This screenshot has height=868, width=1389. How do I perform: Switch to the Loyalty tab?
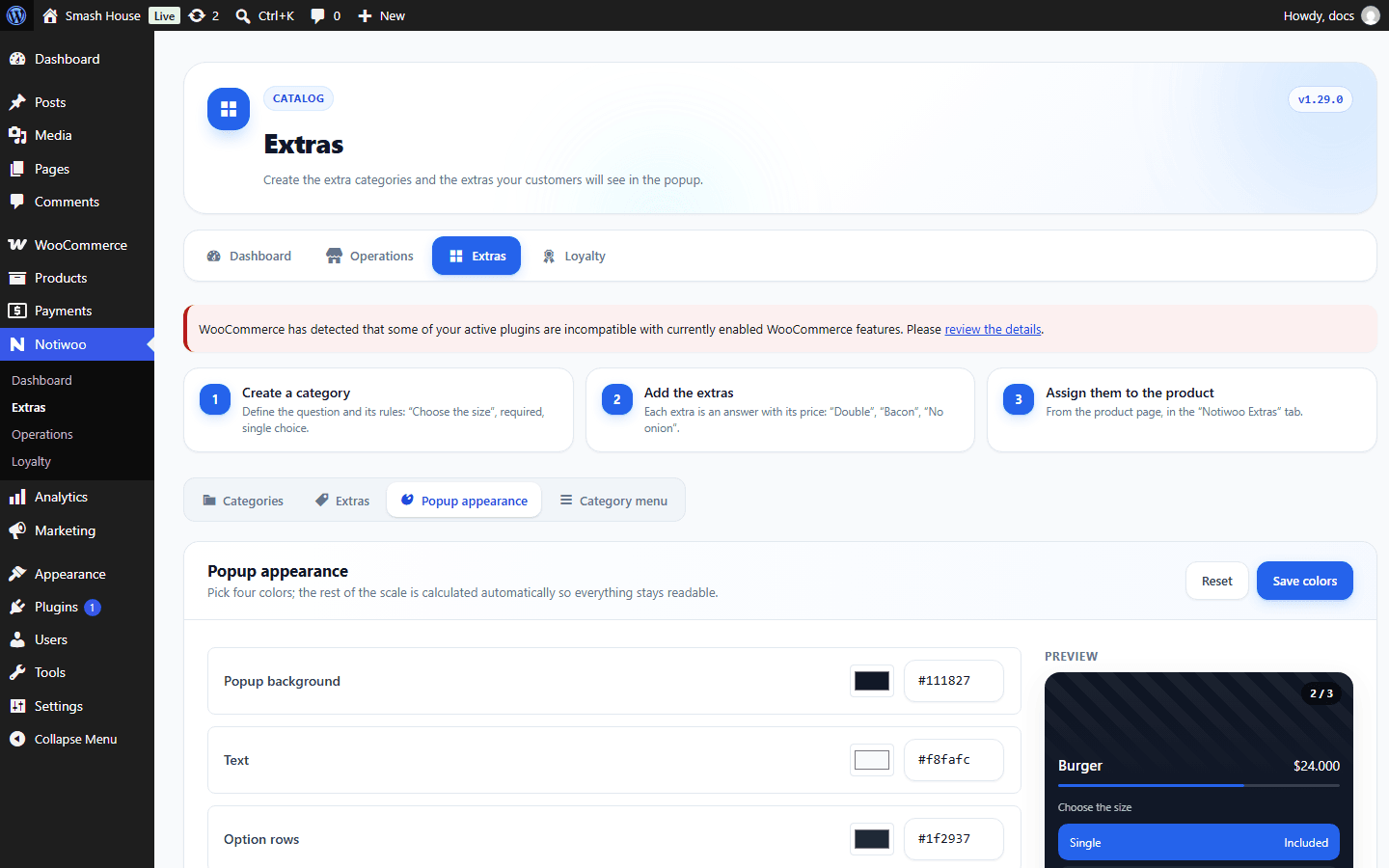coord(574,256)
